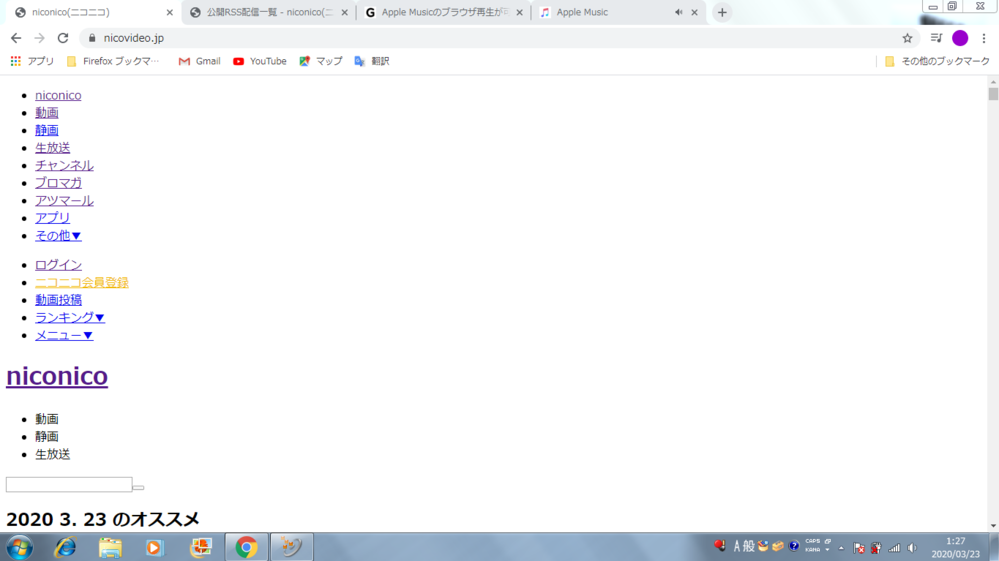Open the 翻訳 bookmark
The height and width of the screenshot is (561, 999).
[372, 61]
